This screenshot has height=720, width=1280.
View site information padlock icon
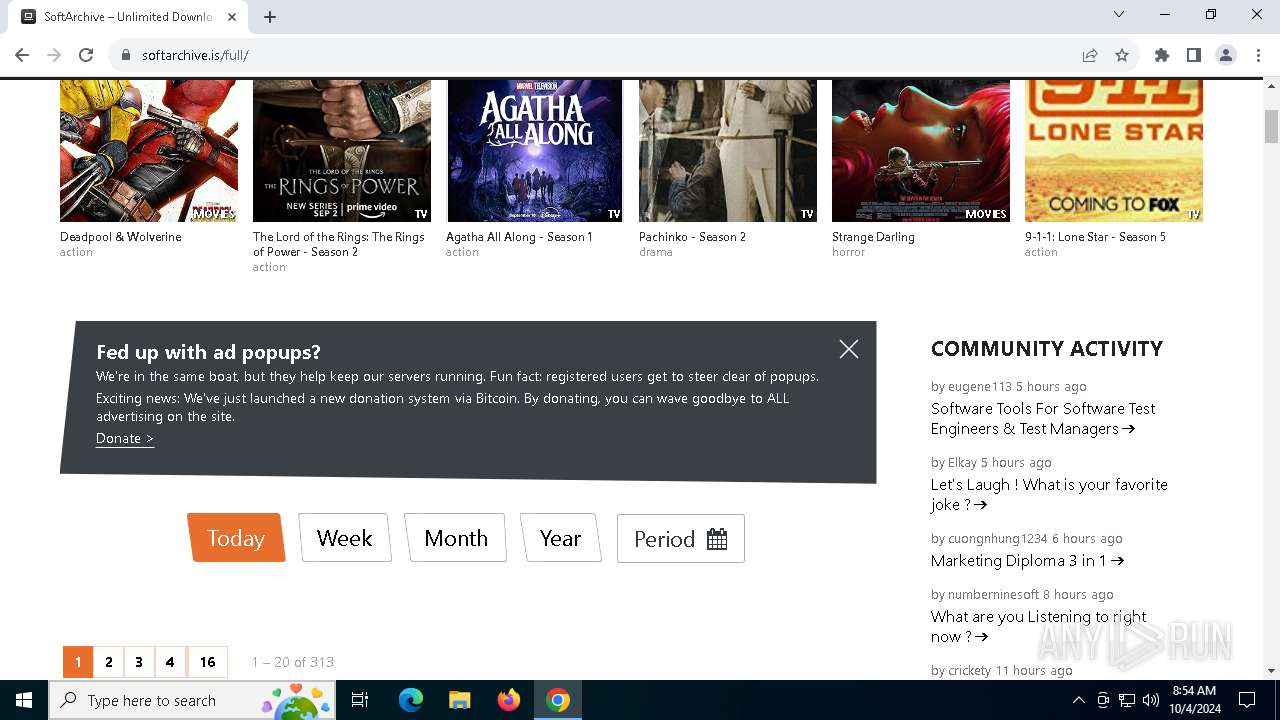click(x=126, y=55)
